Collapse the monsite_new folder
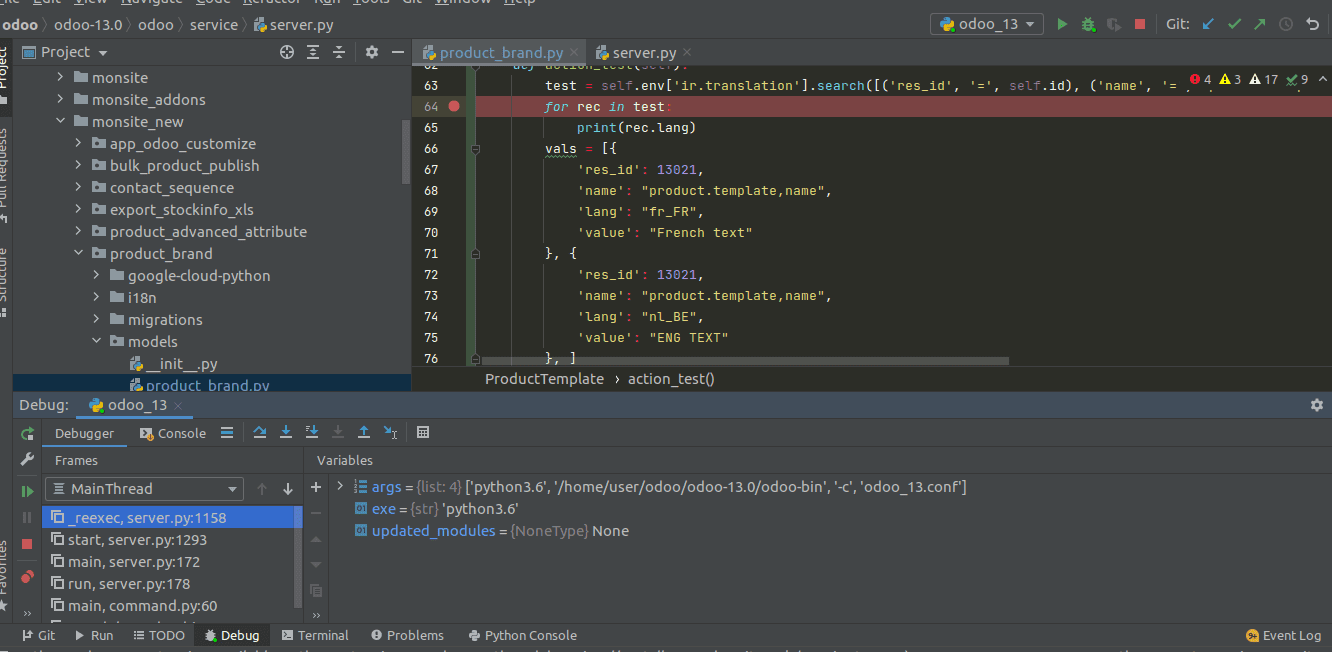 (x=60, y=121)
